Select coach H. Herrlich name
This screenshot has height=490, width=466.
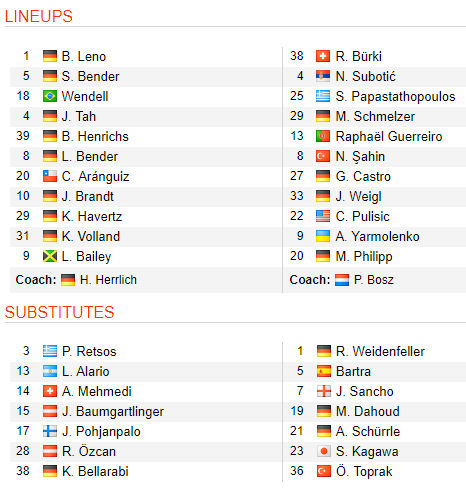click(x=108, y=280)
